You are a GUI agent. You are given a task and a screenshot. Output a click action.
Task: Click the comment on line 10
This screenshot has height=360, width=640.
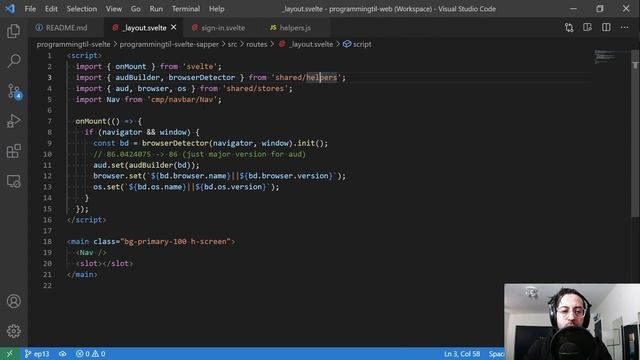199,154
